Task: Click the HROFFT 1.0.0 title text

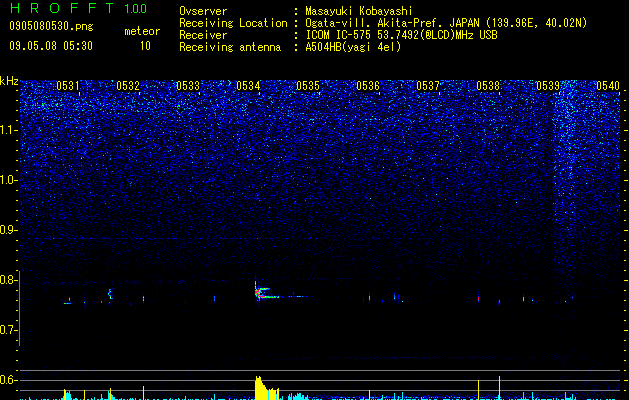Action: point(78,8)
